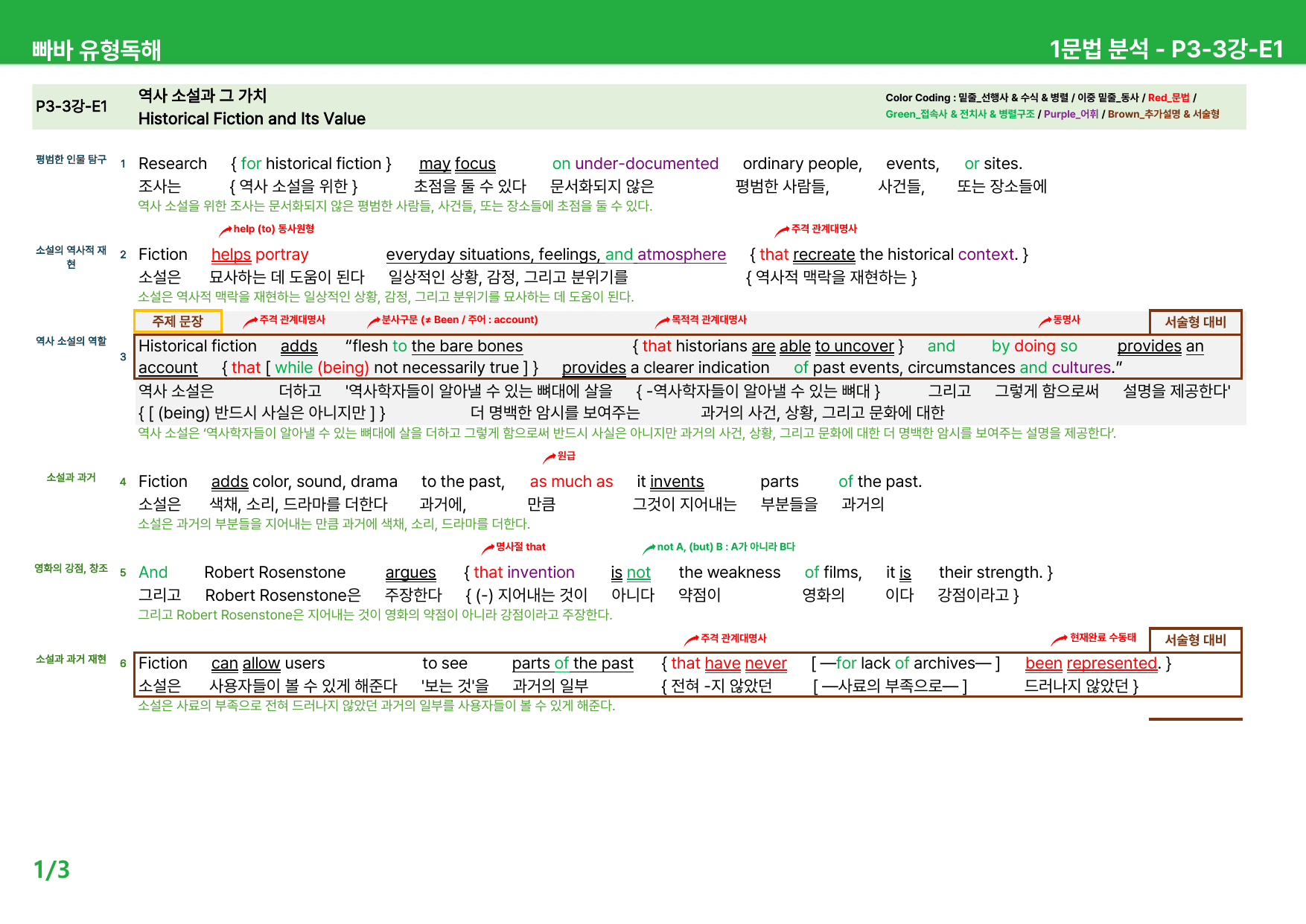Click the title 'Historical Fiction and Its Value'
This screenshot has height=924, width=1306.
(252, 119)
